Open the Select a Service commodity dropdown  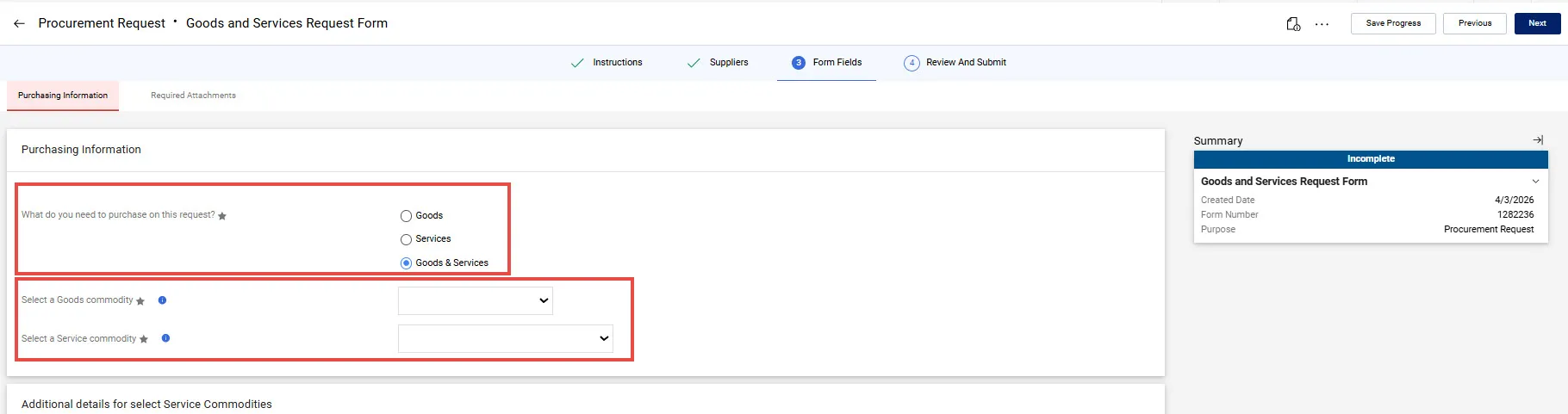coord(506,338)
